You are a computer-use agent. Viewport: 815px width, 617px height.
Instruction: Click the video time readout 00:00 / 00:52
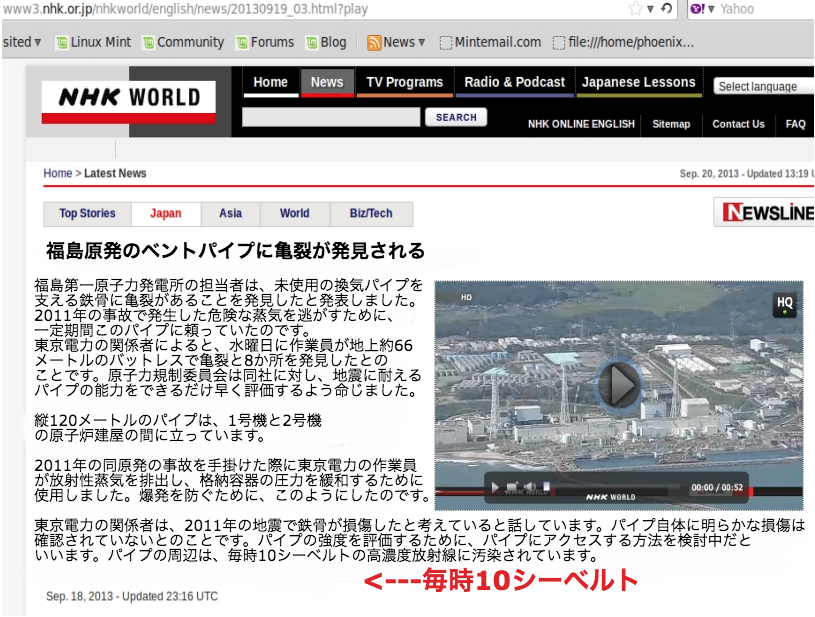717,488
